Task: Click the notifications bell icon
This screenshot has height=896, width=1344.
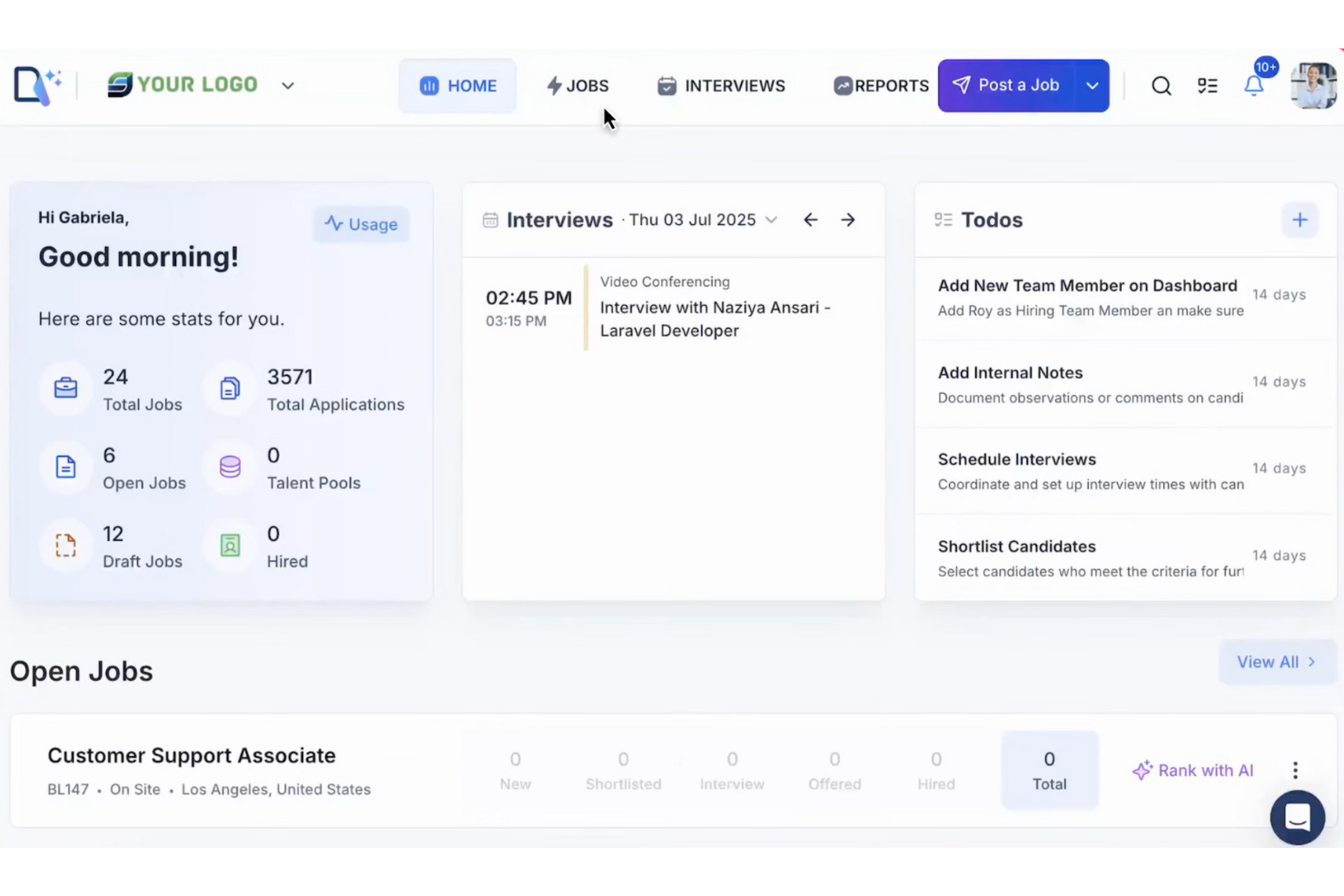Action: 1254,85
